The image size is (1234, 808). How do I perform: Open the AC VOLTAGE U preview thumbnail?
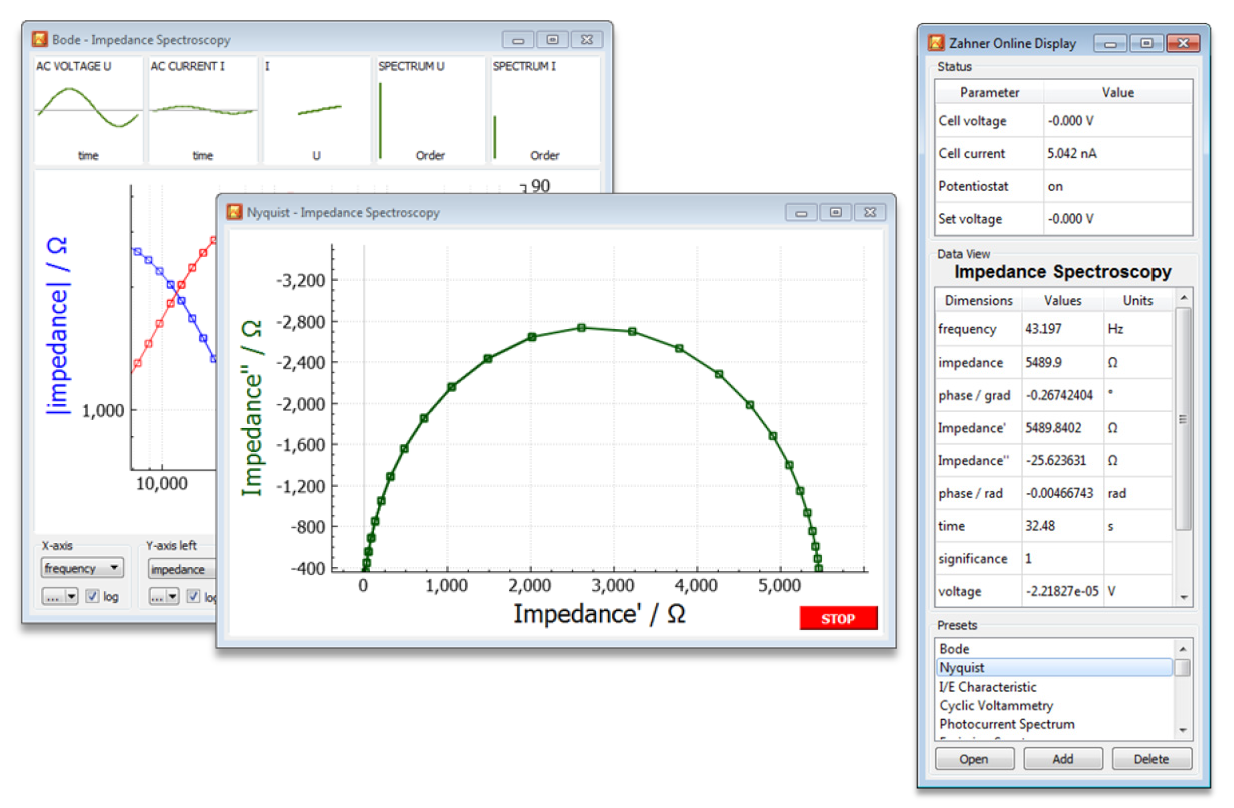click(x=89, y=110)
